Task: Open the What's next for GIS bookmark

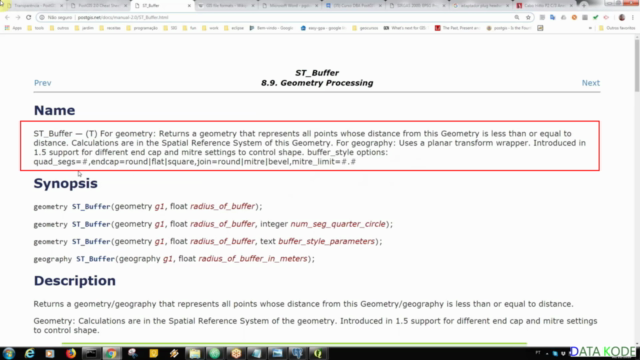Action: coord(405,28)
